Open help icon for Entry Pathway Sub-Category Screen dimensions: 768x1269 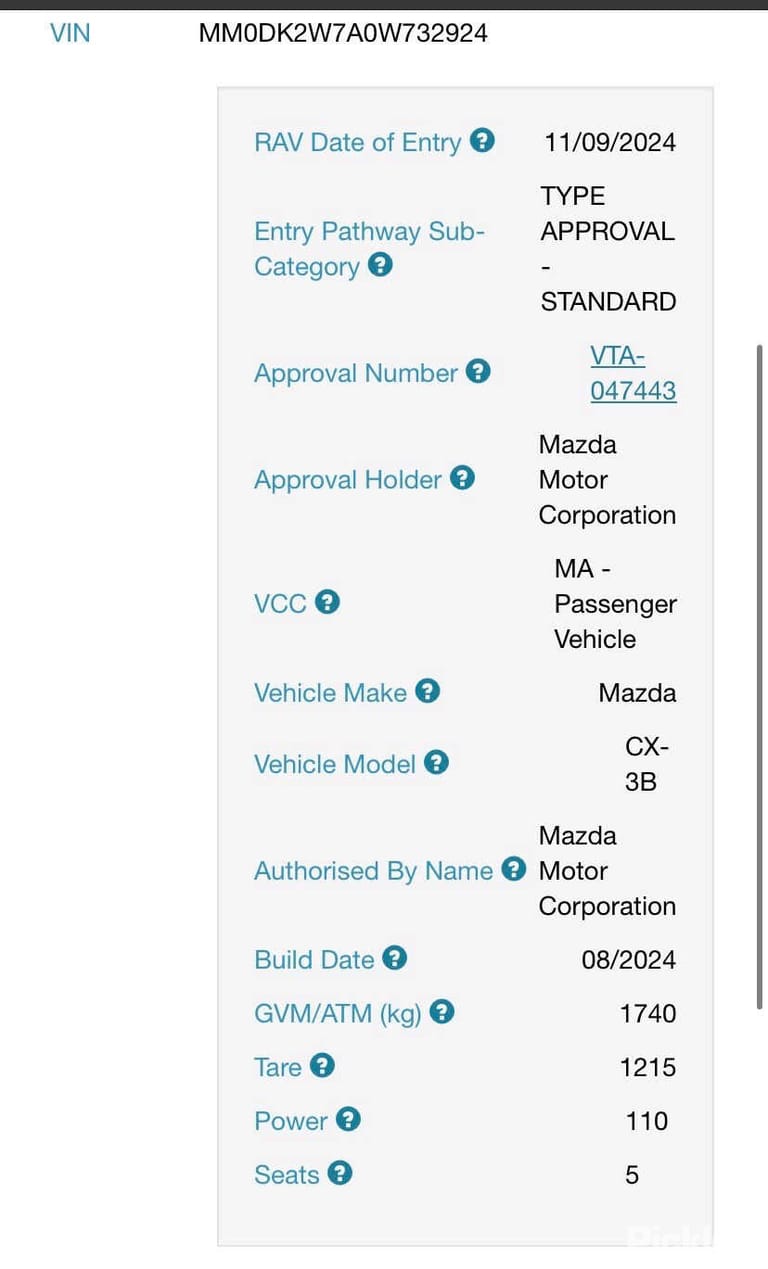380,265
